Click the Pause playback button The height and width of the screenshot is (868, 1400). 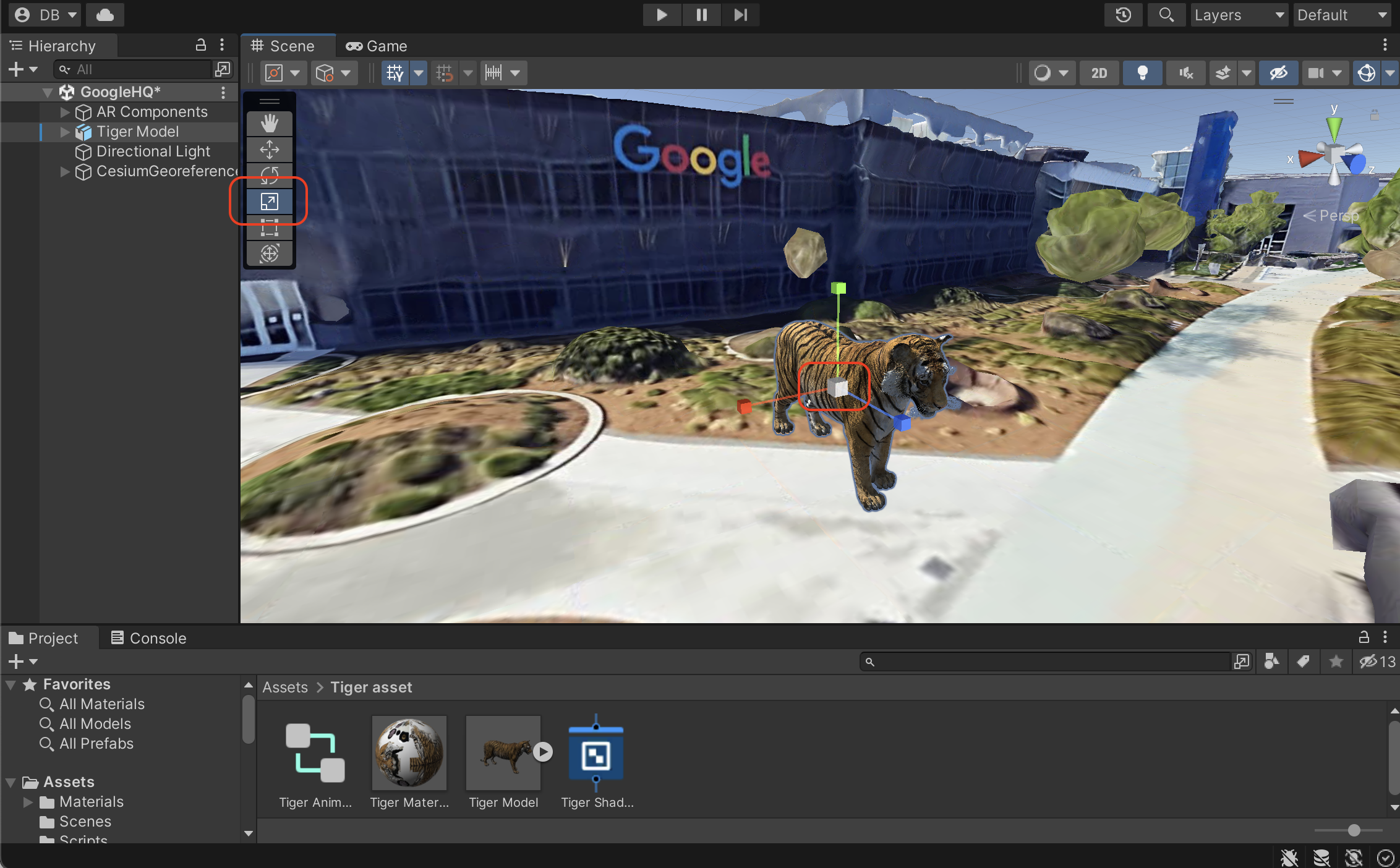[700, 14]
